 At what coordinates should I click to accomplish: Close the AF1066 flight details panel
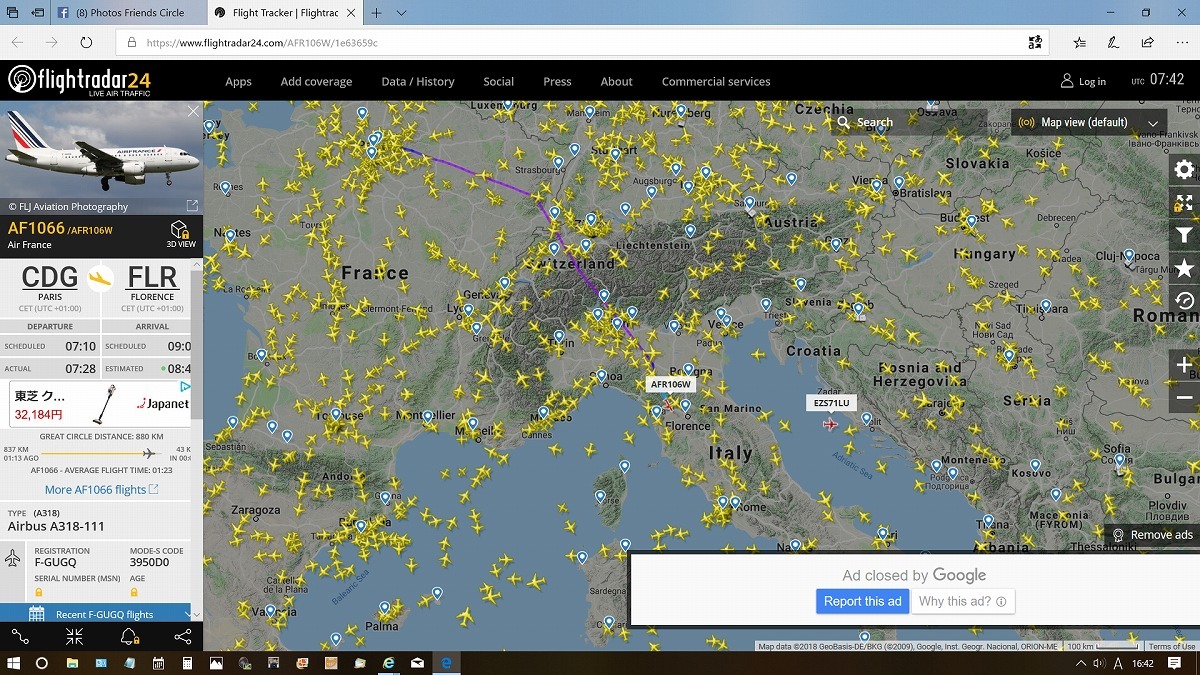coord(193,111)
